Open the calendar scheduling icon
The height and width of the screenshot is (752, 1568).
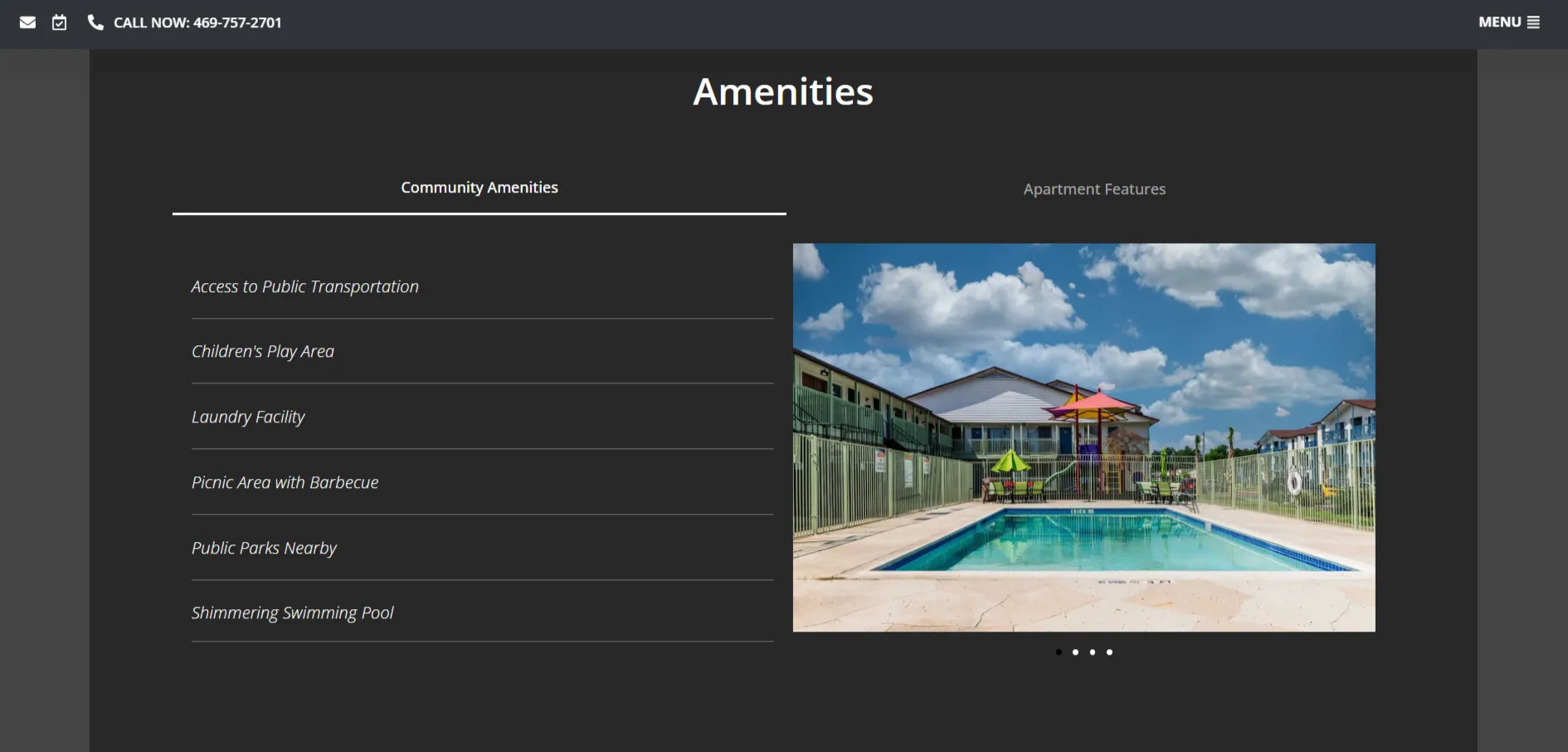point(59,22)
